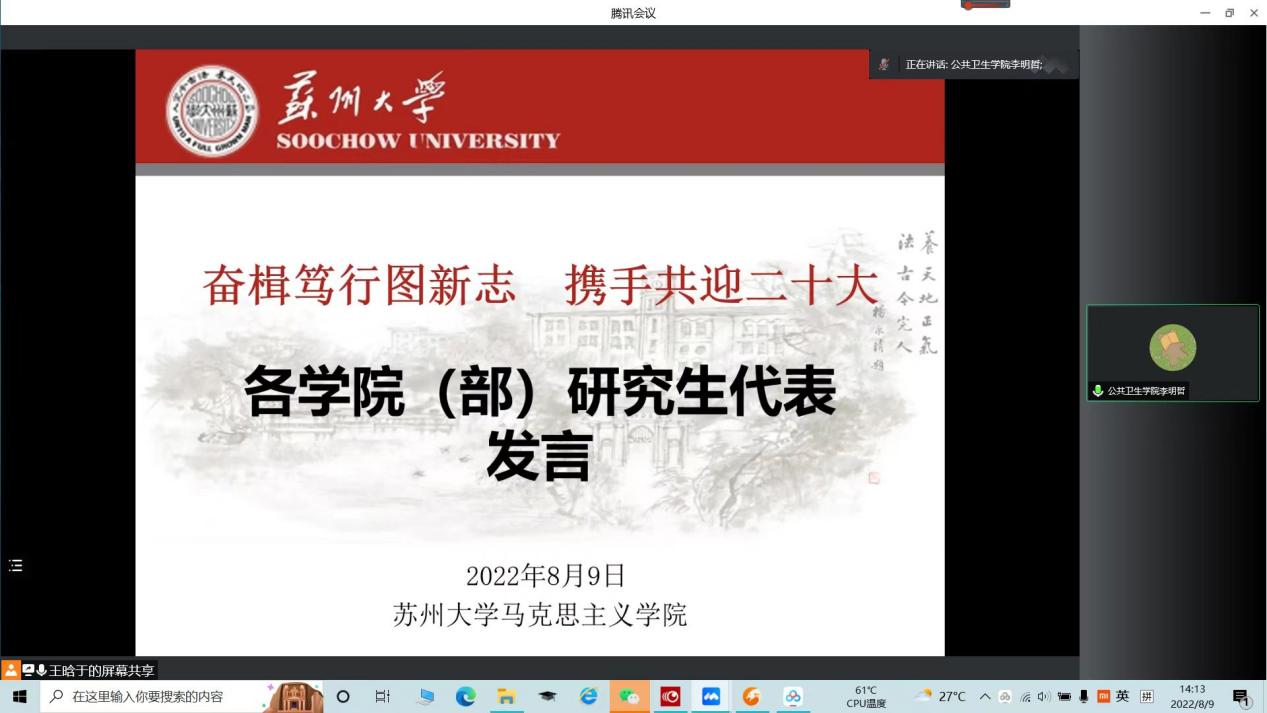Select the 公共卫生学院李明哲 participant video tile
The image size is (1267, 713).
coord(1172,352)
